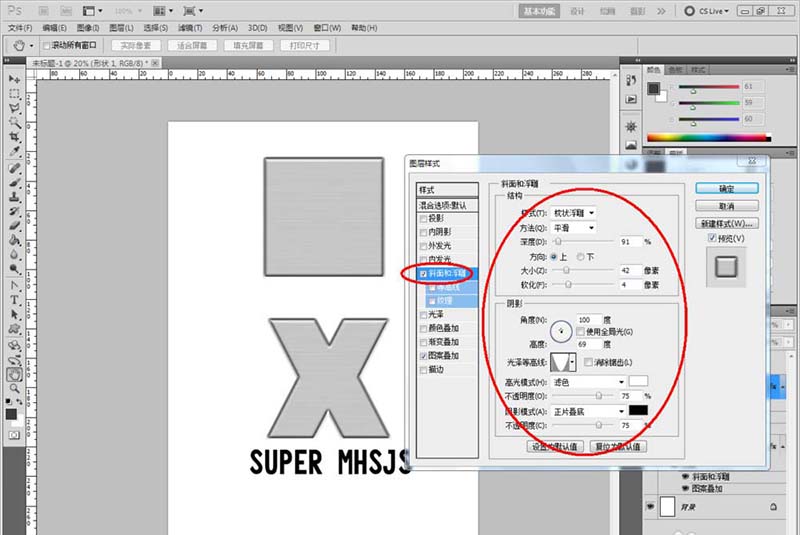Select the Clone Stamp tool
Viewport: 800px width, 535px height.
click(14, 197)
